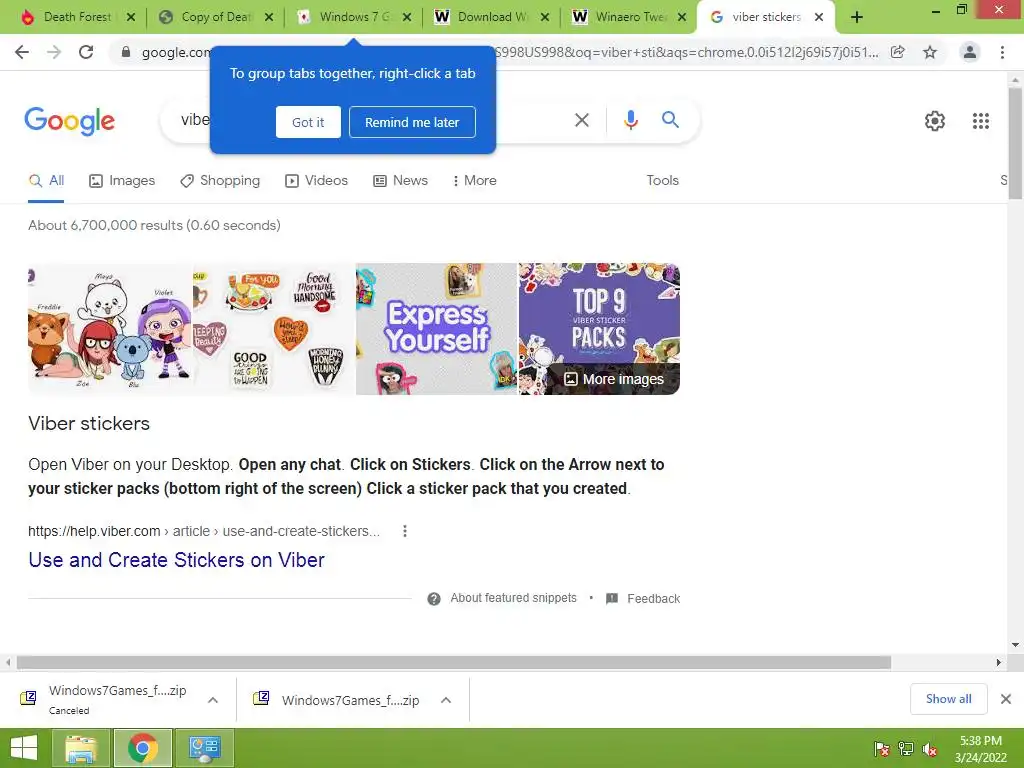Click the vertical scrollbar thumb
Screen dimensions: 1024x768
[1015, 142]
